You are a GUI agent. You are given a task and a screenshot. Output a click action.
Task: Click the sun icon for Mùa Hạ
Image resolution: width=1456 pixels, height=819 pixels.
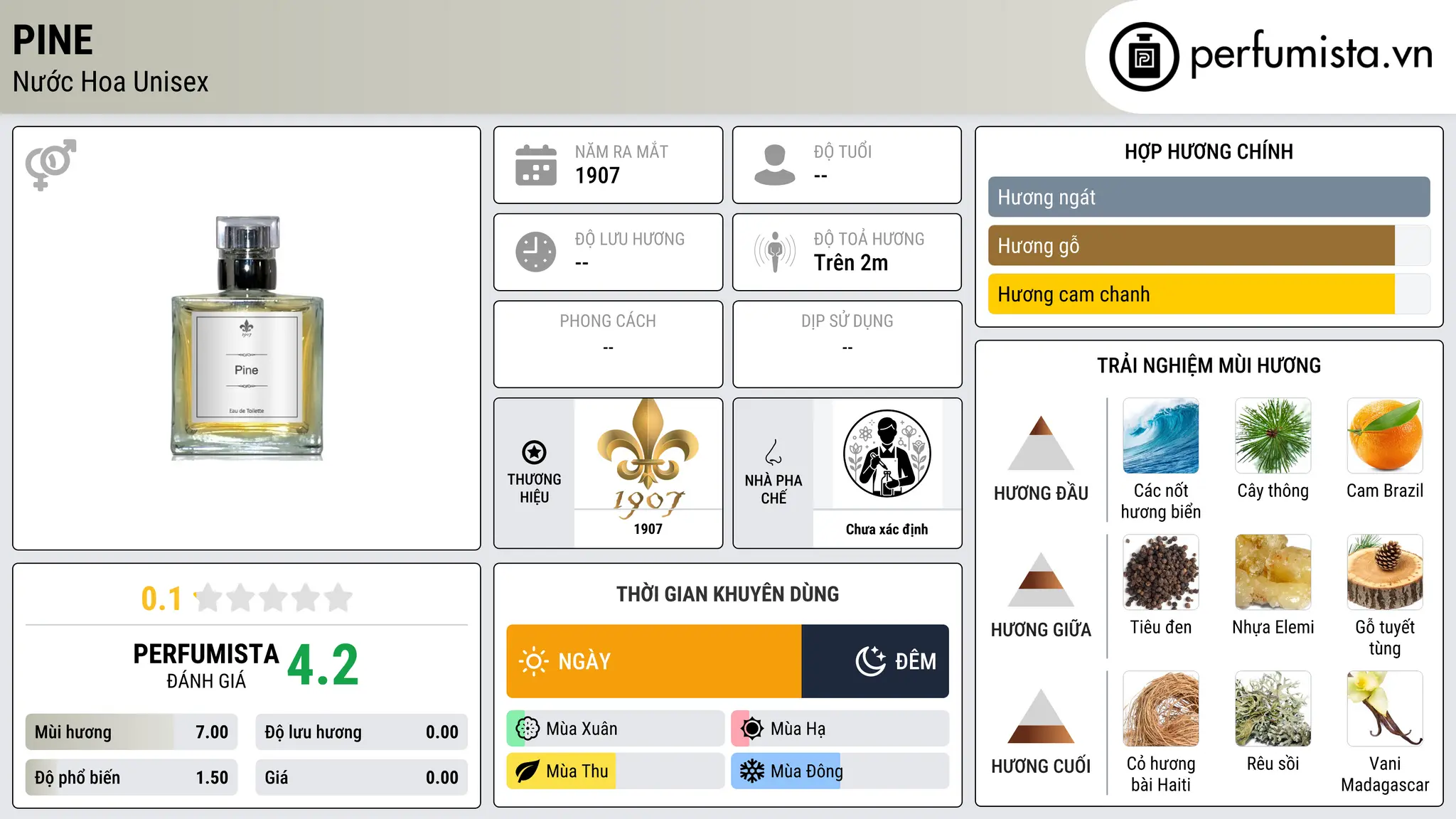tap(751, 729)
